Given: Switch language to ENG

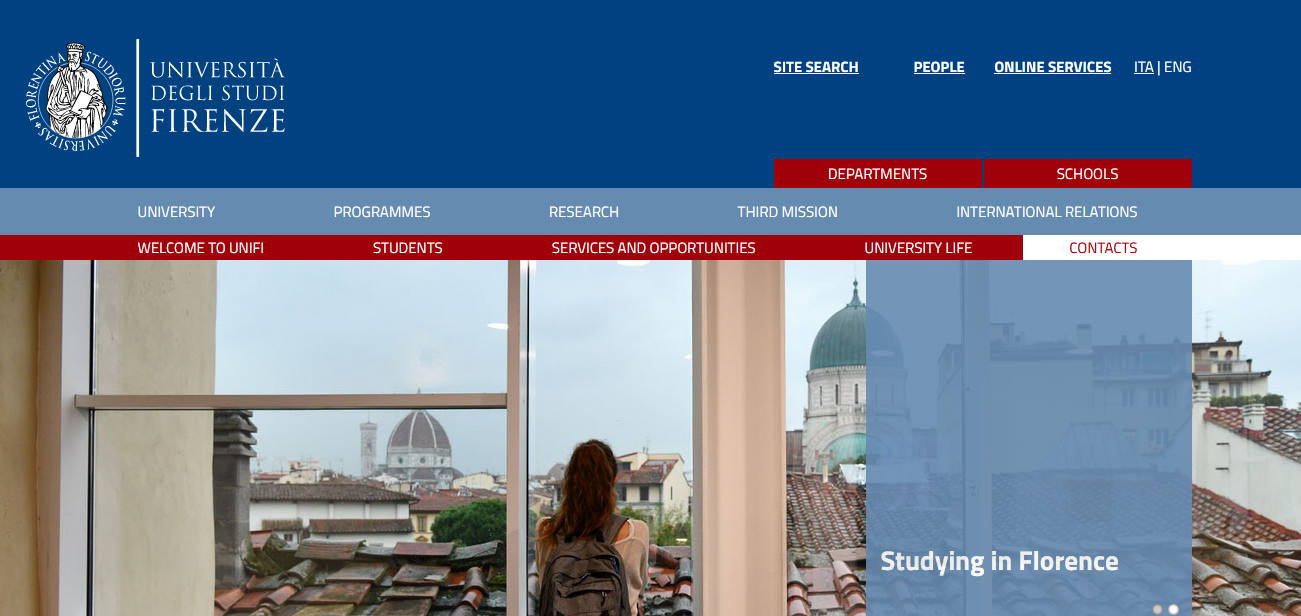Looking at the screenshot, I should (1178, 67).
